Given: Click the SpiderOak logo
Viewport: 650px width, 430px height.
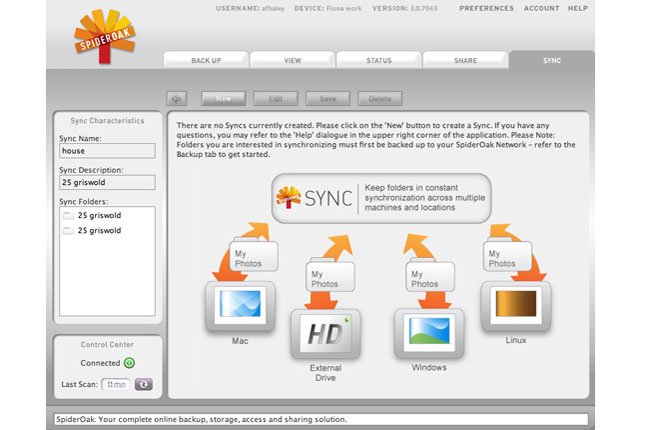Looking at the screenshot, I should point(104,36).
